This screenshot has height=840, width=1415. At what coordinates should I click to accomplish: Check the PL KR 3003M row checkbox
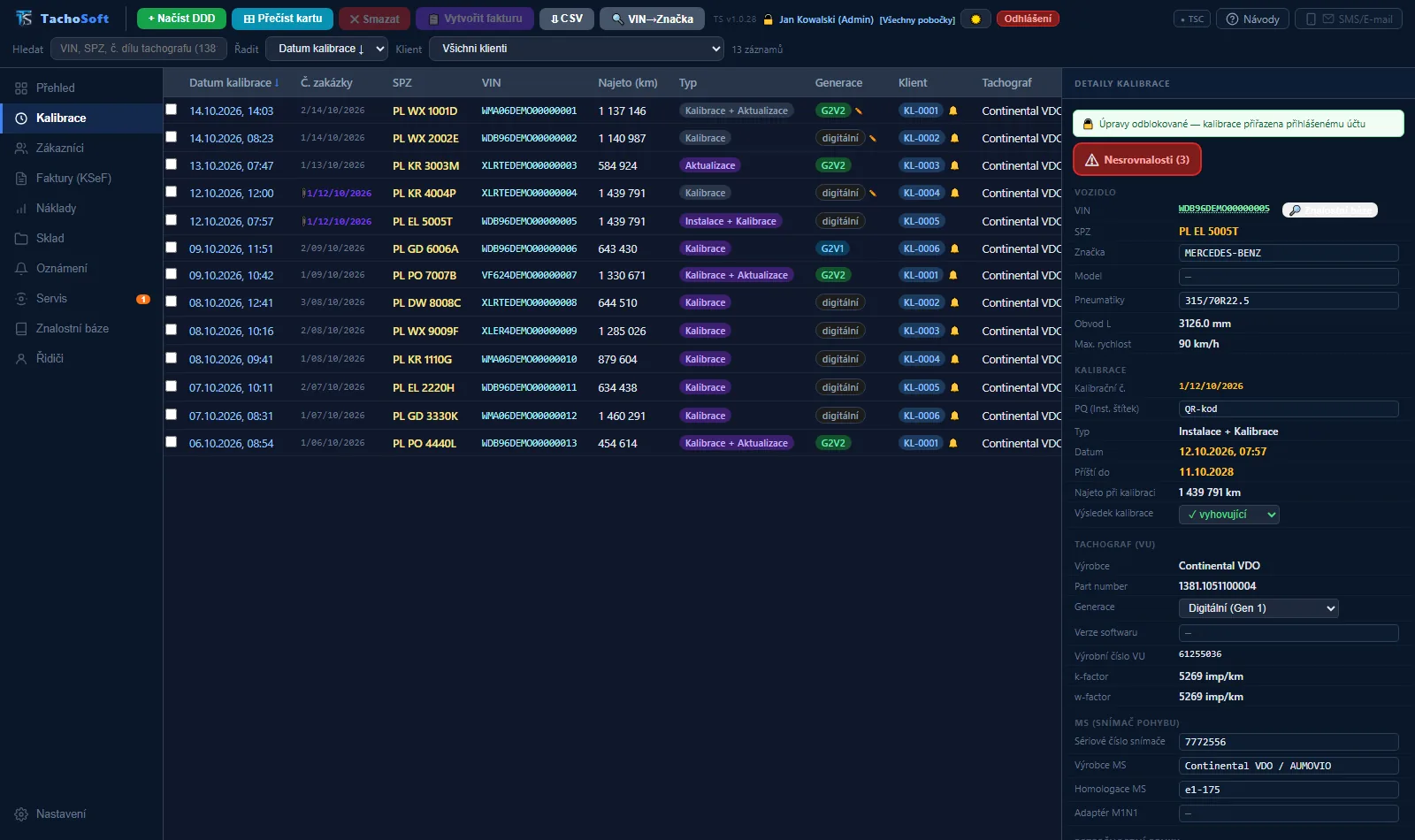pos(172,164)
